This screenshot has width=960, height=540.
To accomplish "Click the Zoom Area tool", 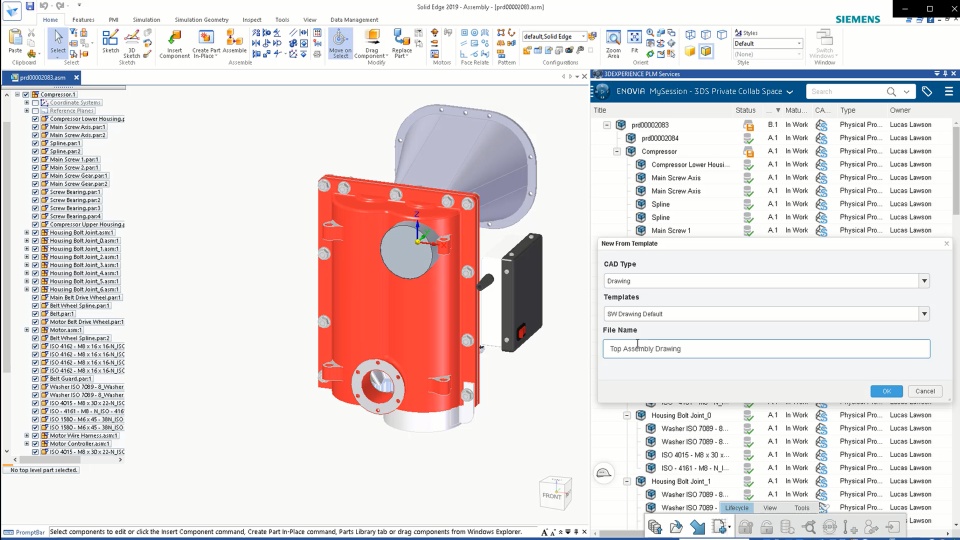I will pos(613,43).
